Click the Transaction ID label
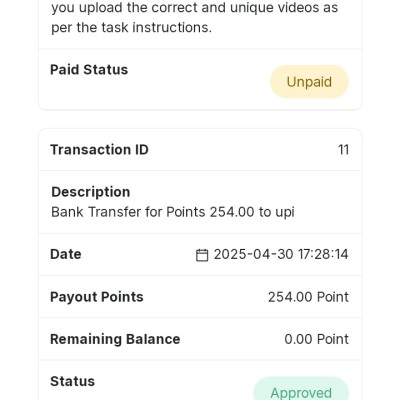 click(x=99, y=150)
